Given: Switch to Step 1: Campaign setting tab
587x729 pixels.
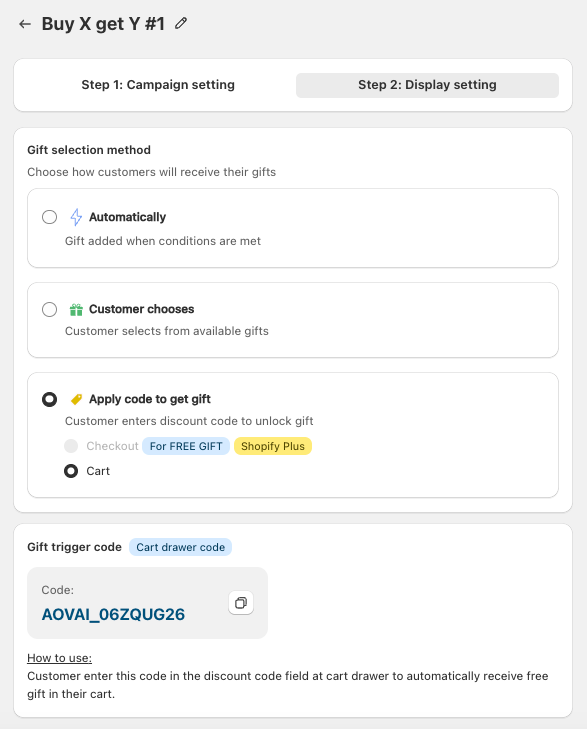Looking at the screenshot, I should 158,85.
